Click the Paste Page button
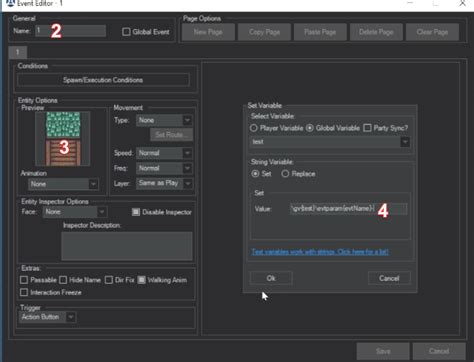 tap(320, 32)
